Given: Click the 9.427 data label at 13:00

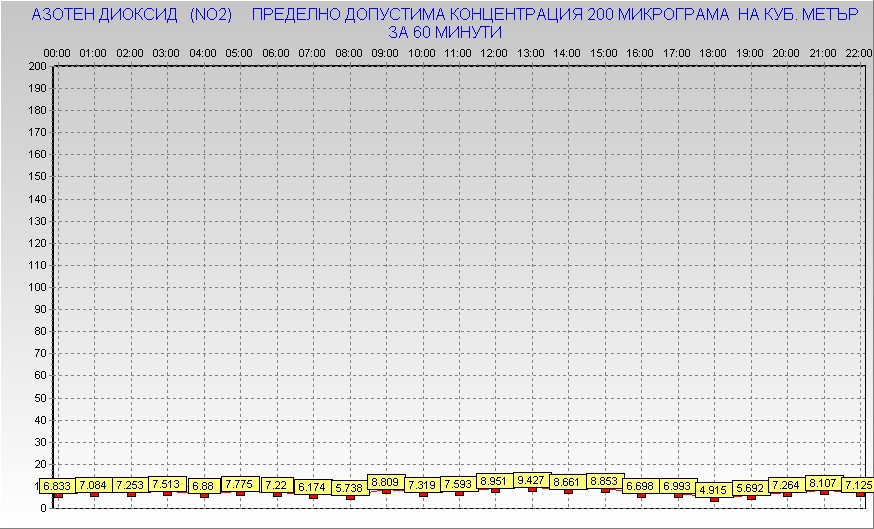Looking at the screenshot, I should pos(531,480).
